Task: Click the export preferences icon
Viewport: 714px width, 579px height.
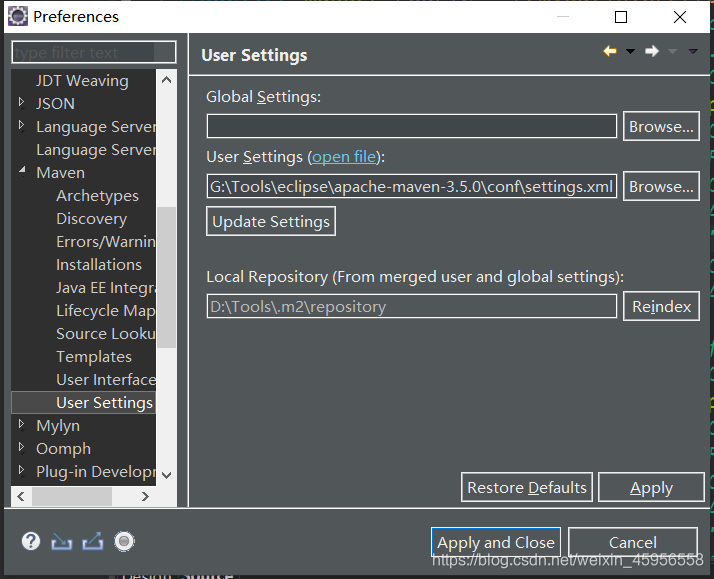Action: point(92,541)
